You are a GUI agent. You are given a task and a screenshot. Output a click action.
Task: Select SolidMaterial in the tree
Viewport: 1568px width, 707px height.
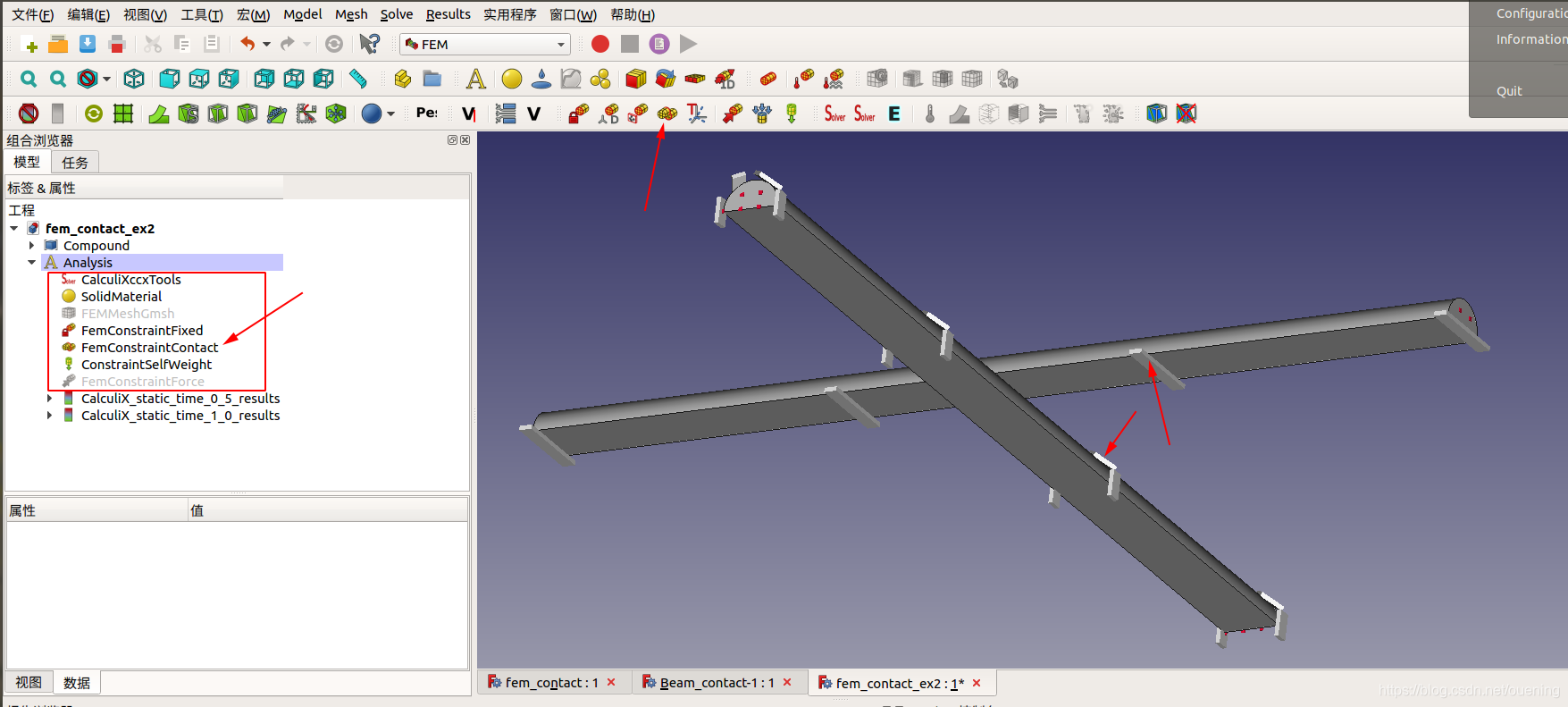point(122,296)
